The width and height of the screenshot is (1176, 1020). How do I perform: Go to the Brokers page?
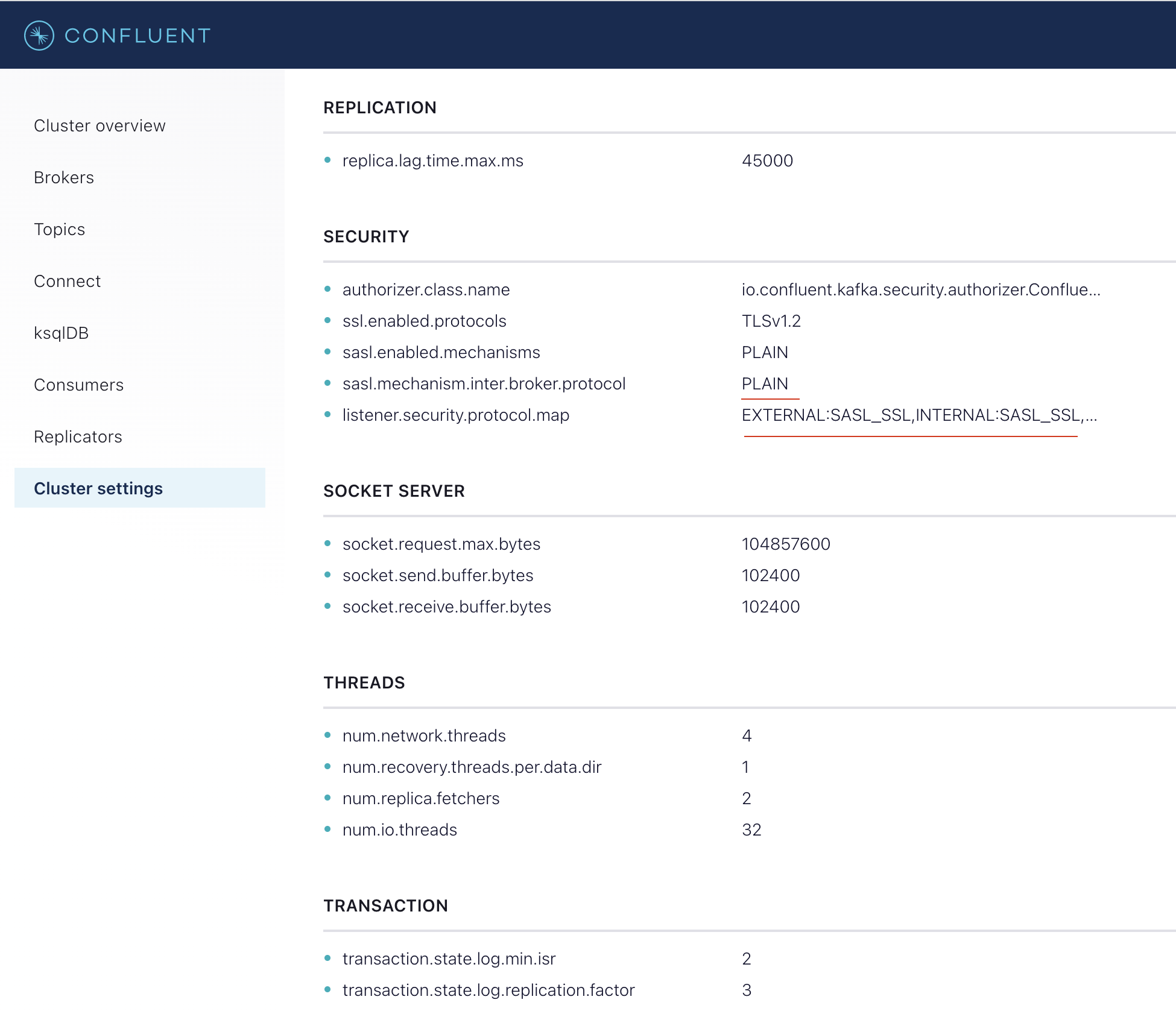(64, 177)
